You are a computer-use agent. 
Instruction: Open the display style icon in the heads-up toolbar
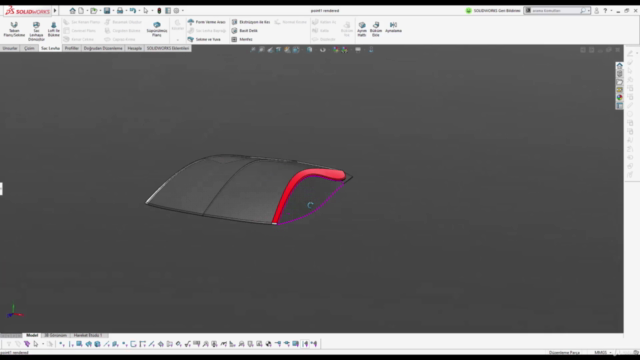tap(309, 50)
